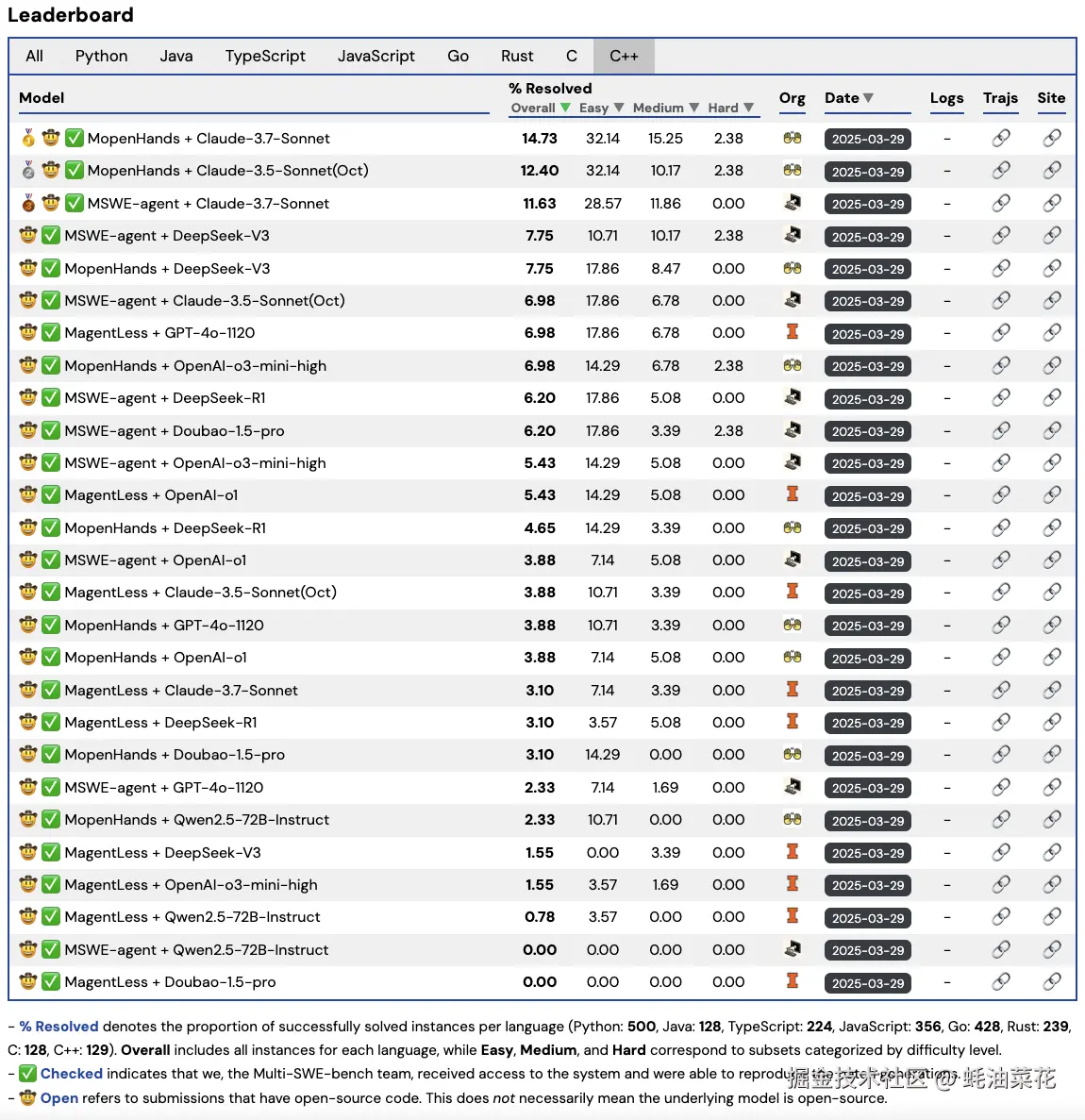Screen dimensions: 1085x1120
Task: Select model name MSWE-agent + Doubao-1.5-pro
Action: click(175, 430)
